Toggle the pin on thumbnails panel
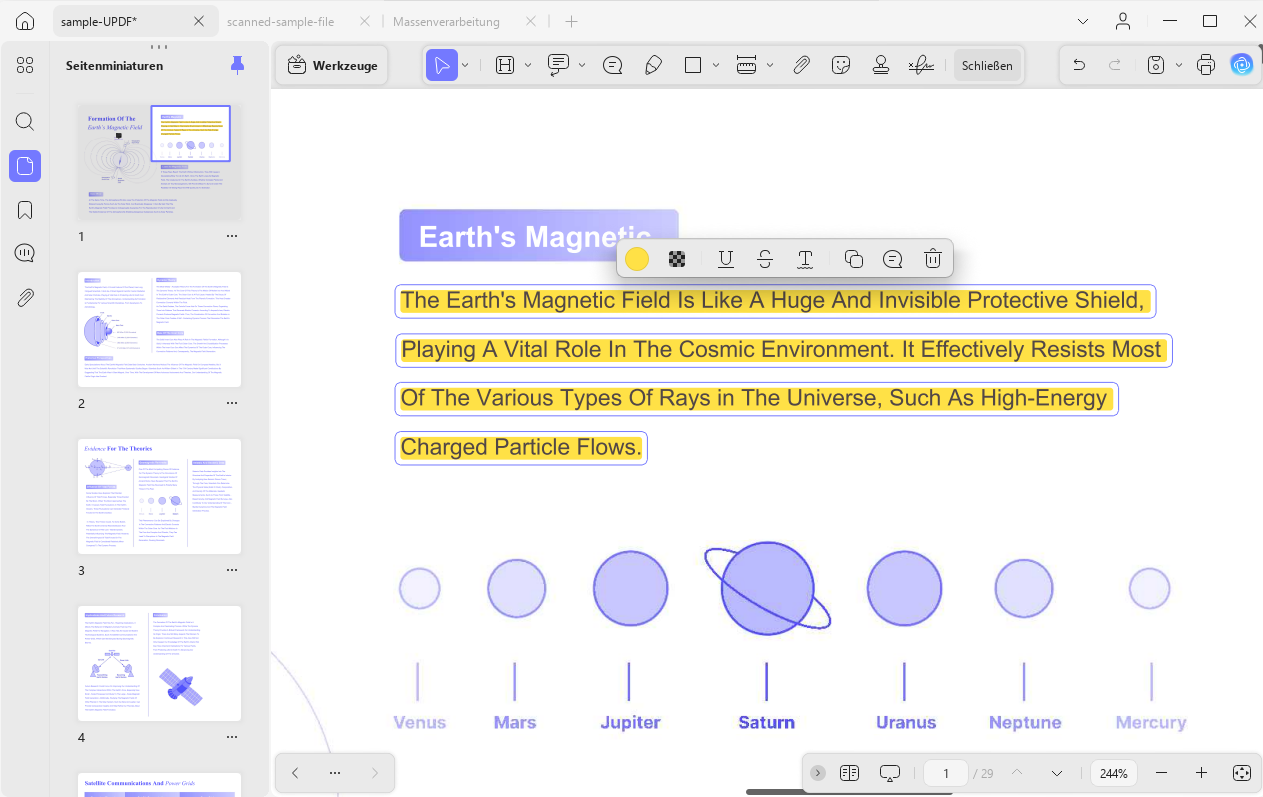 (x=237, y=65)
